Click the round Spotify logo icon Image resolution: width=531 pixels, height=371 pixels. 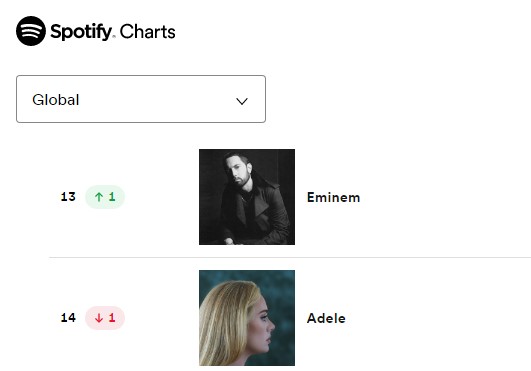31,31
